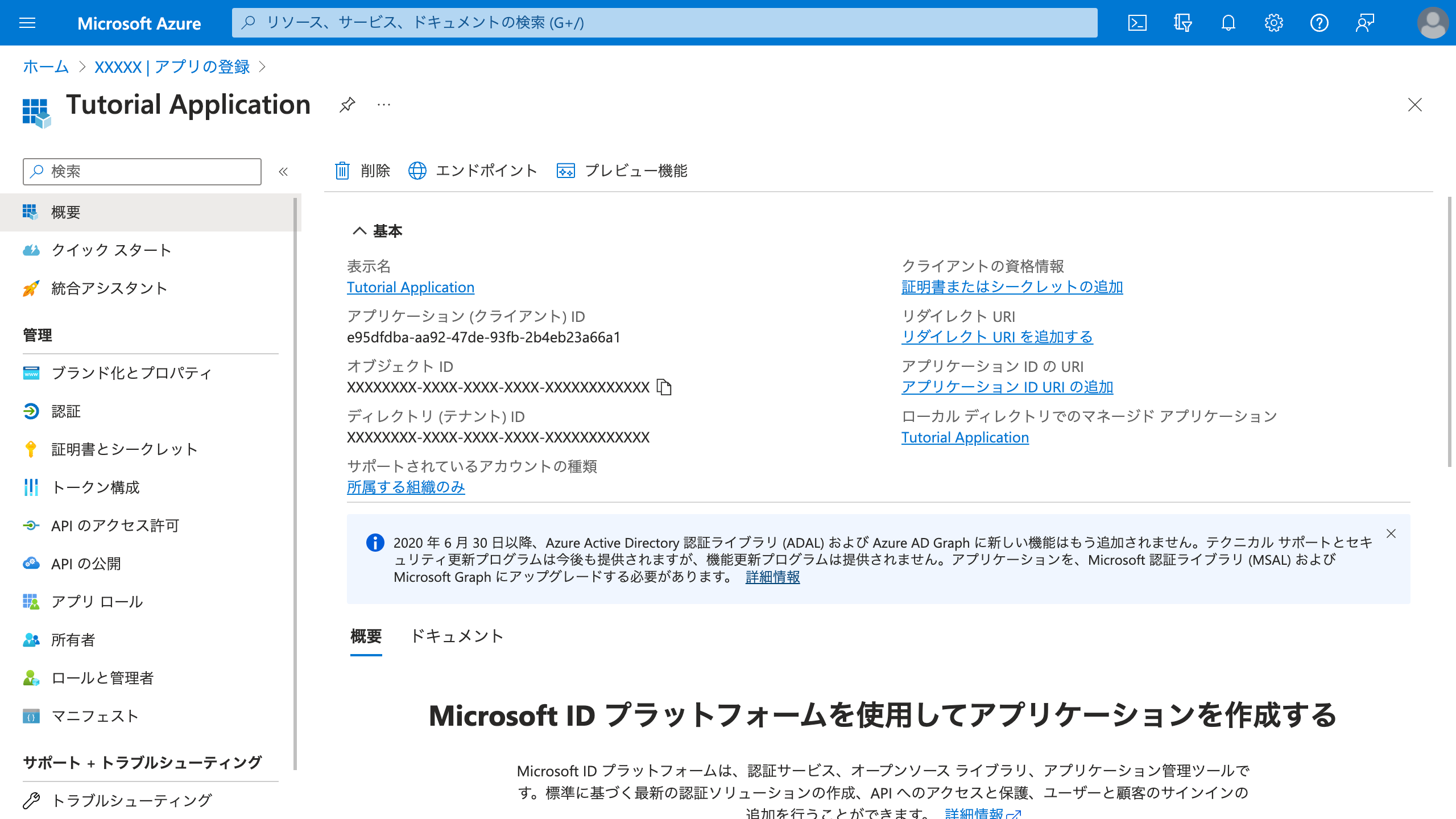Copy the Object ID value
Viewport: 1456px width, 819px height.
coord(664,387)
